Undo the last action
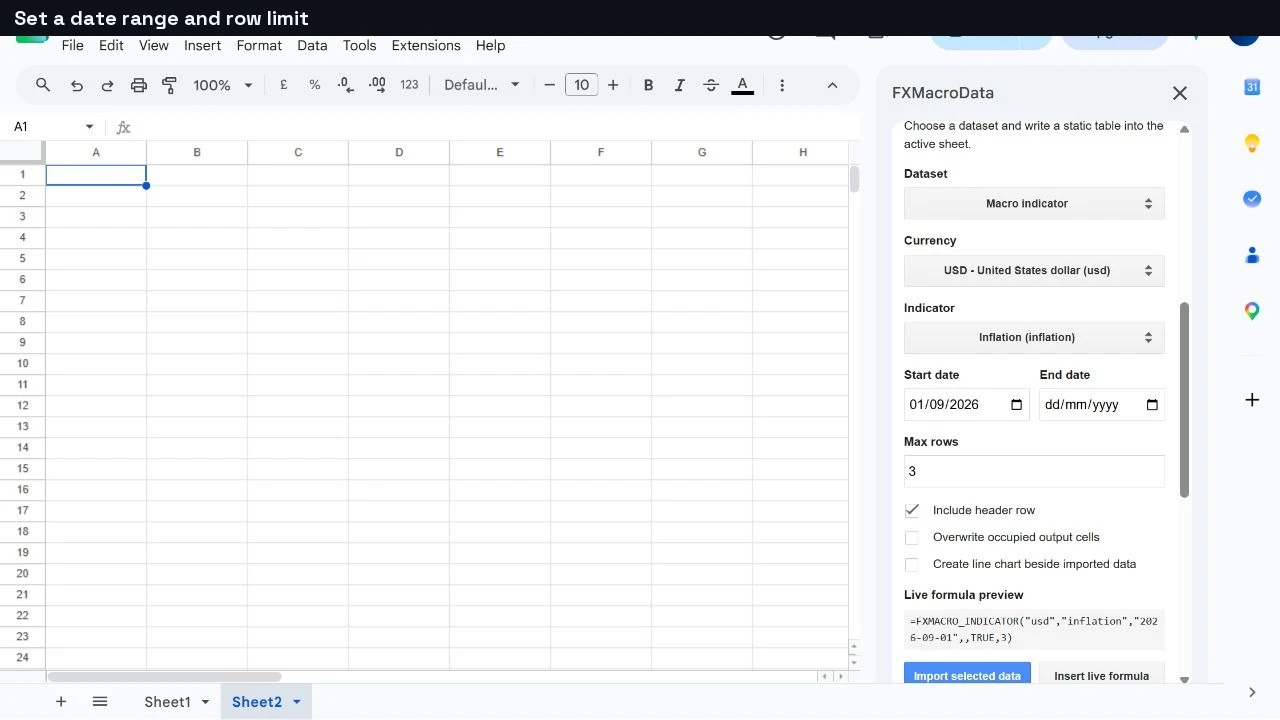 (77, 85)
